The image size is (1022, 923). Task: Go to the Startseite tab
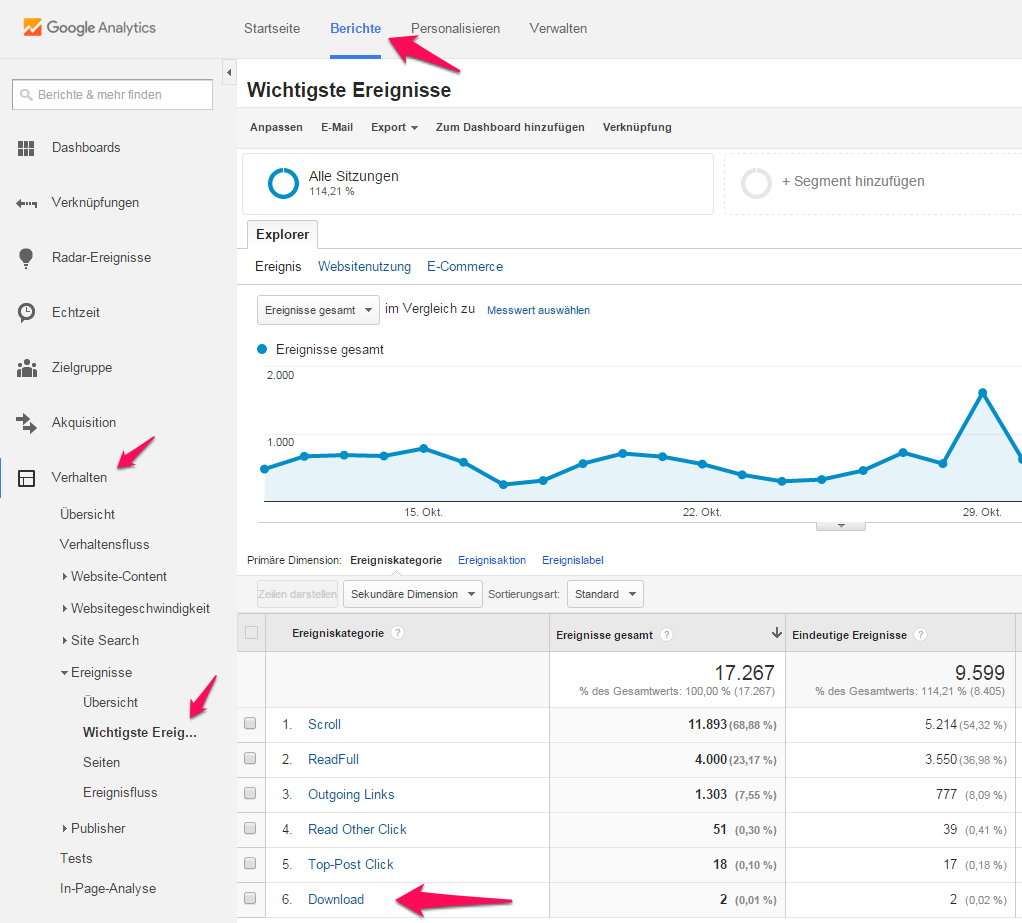click(x=272, y=29)
